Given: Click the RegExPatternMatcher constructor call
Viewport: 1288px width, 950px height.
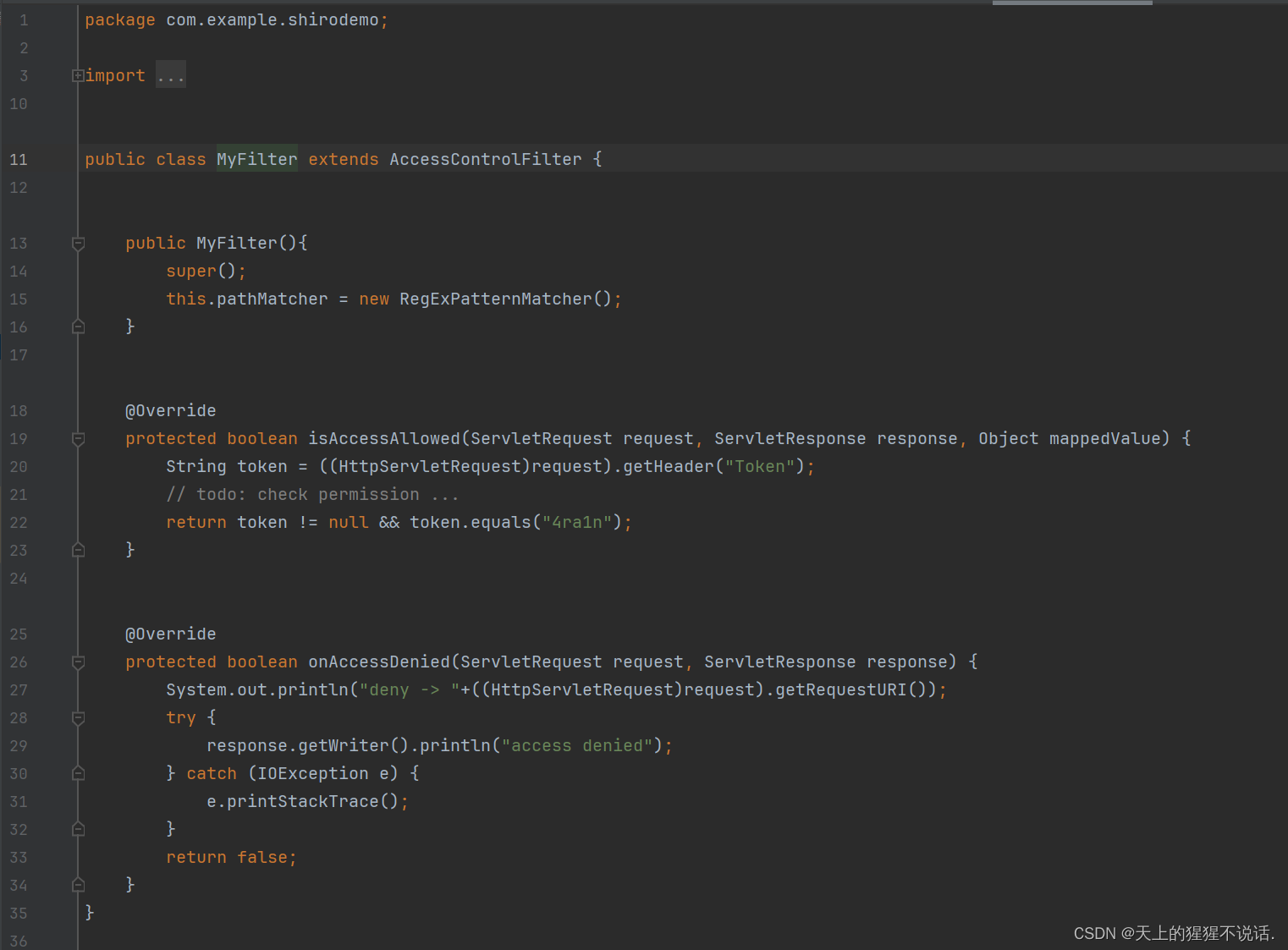Looking at the screenshot, I should pos(498,299).
